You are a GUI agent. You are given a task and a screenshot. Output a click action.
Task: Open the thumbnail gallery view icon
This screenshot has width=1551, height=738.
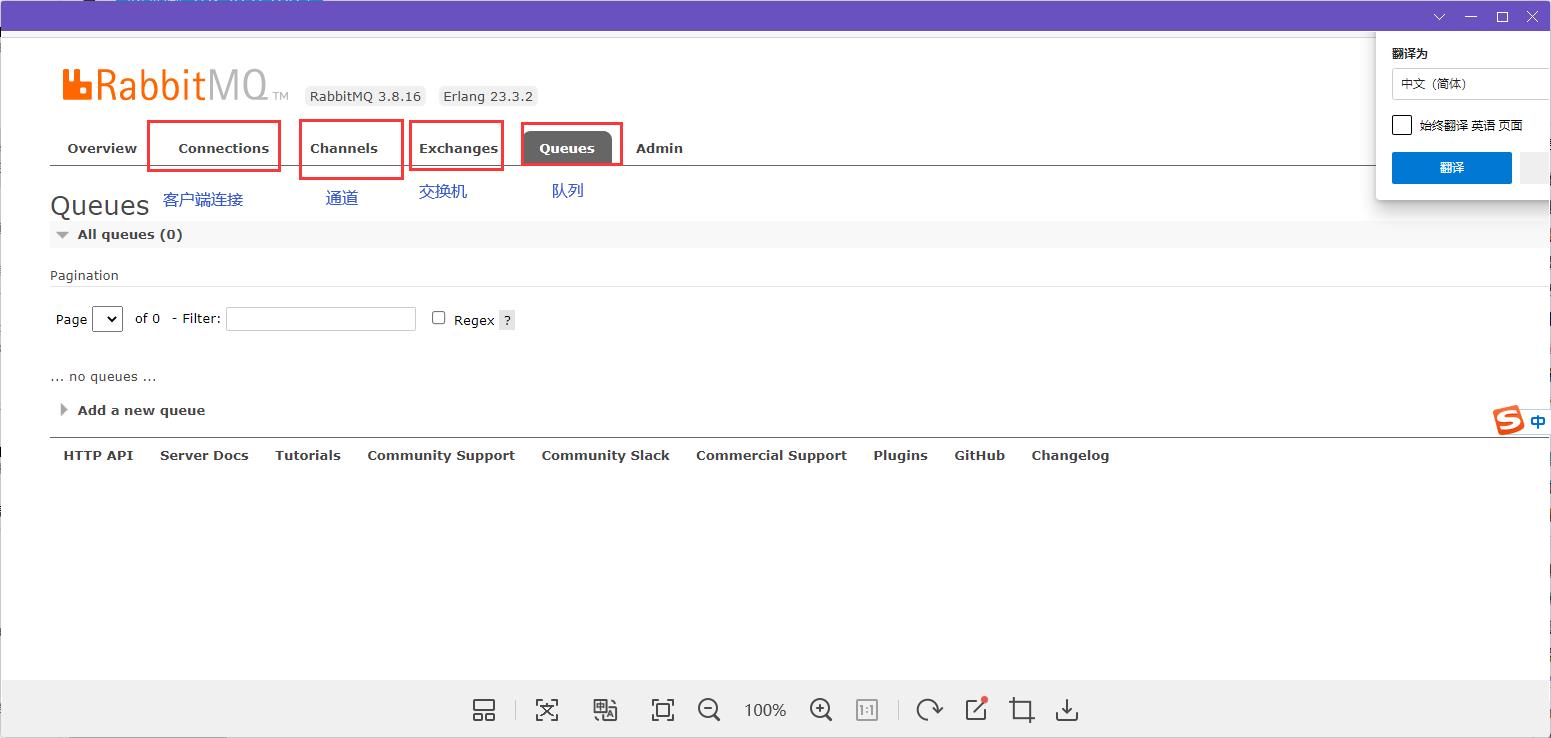484,710
